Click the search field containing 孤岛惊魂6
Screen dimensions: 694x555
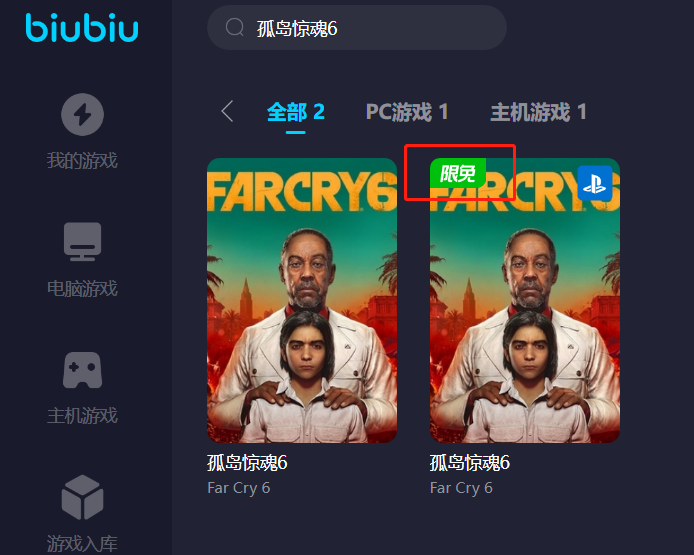click(357, 27)
